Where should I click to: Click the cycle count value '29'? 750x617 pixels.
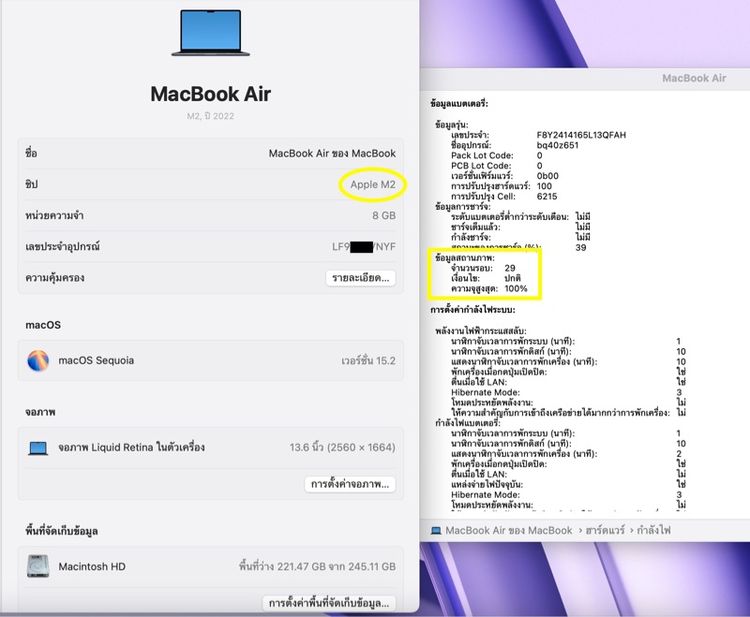tap(510, 268)
